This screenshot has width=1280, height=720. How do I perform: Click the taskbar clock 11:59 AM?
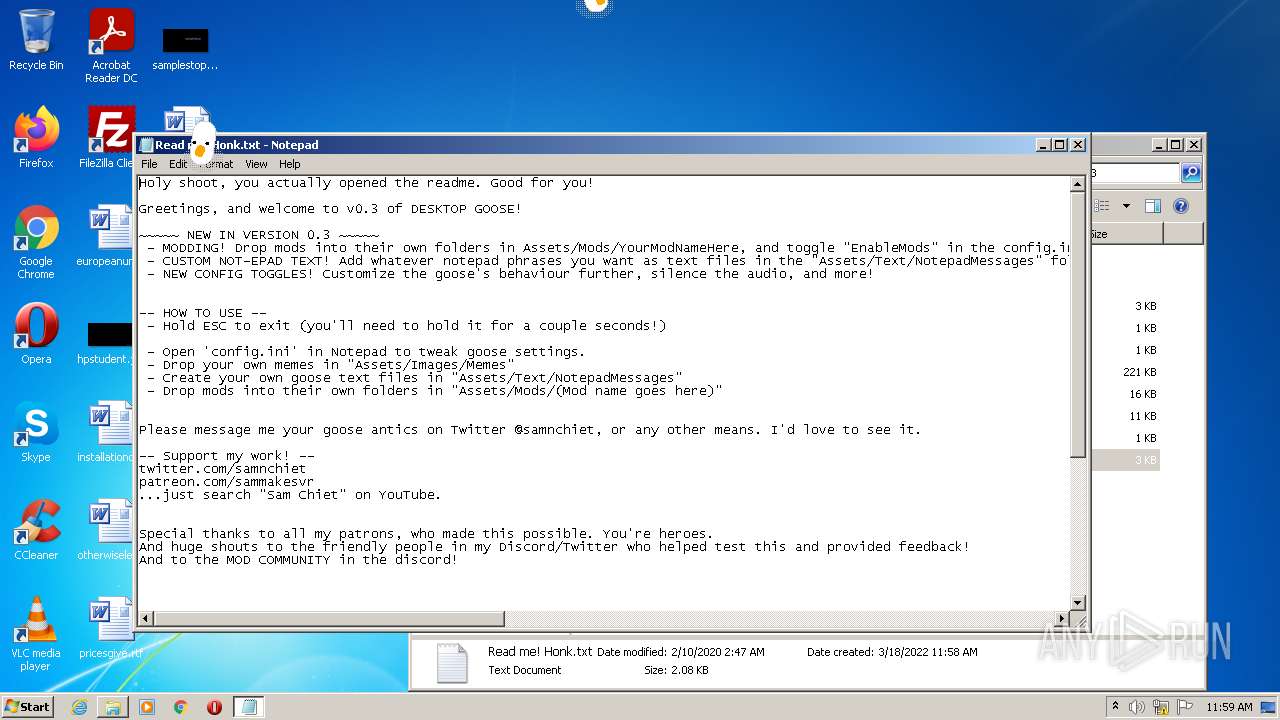coord(1229,707)
